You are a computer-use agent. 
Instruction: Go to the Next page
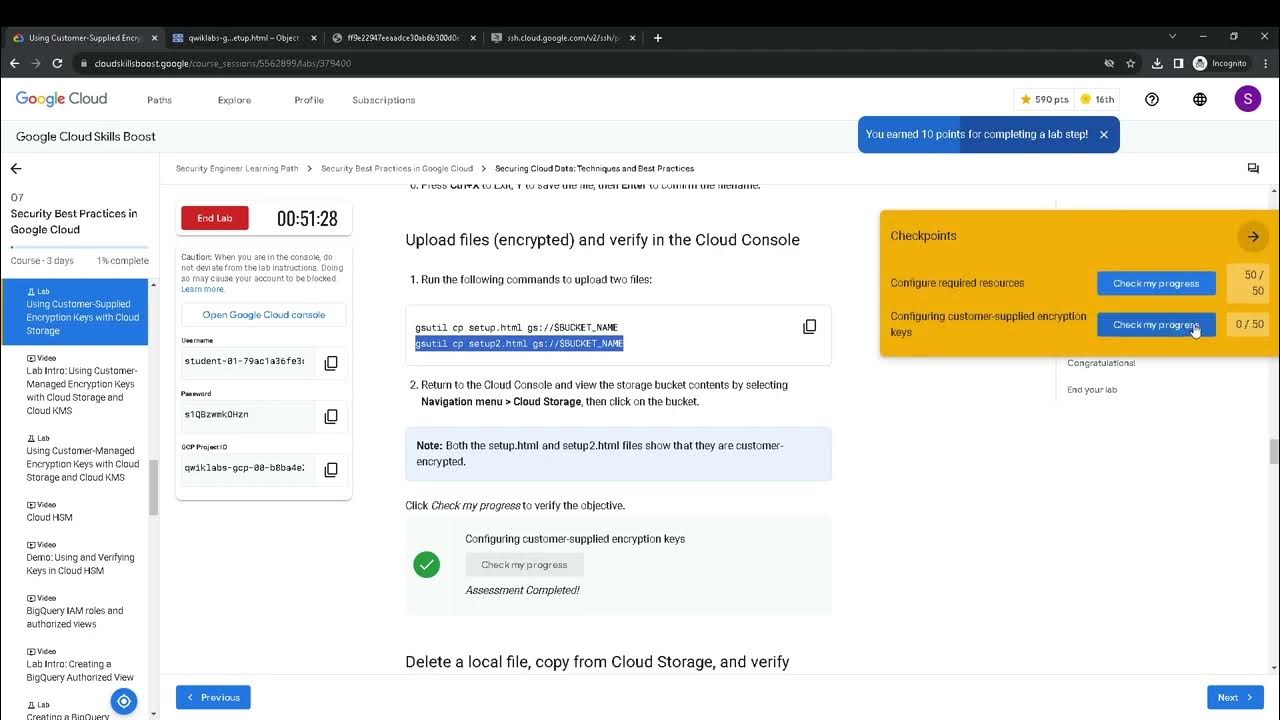(1235, 697)
